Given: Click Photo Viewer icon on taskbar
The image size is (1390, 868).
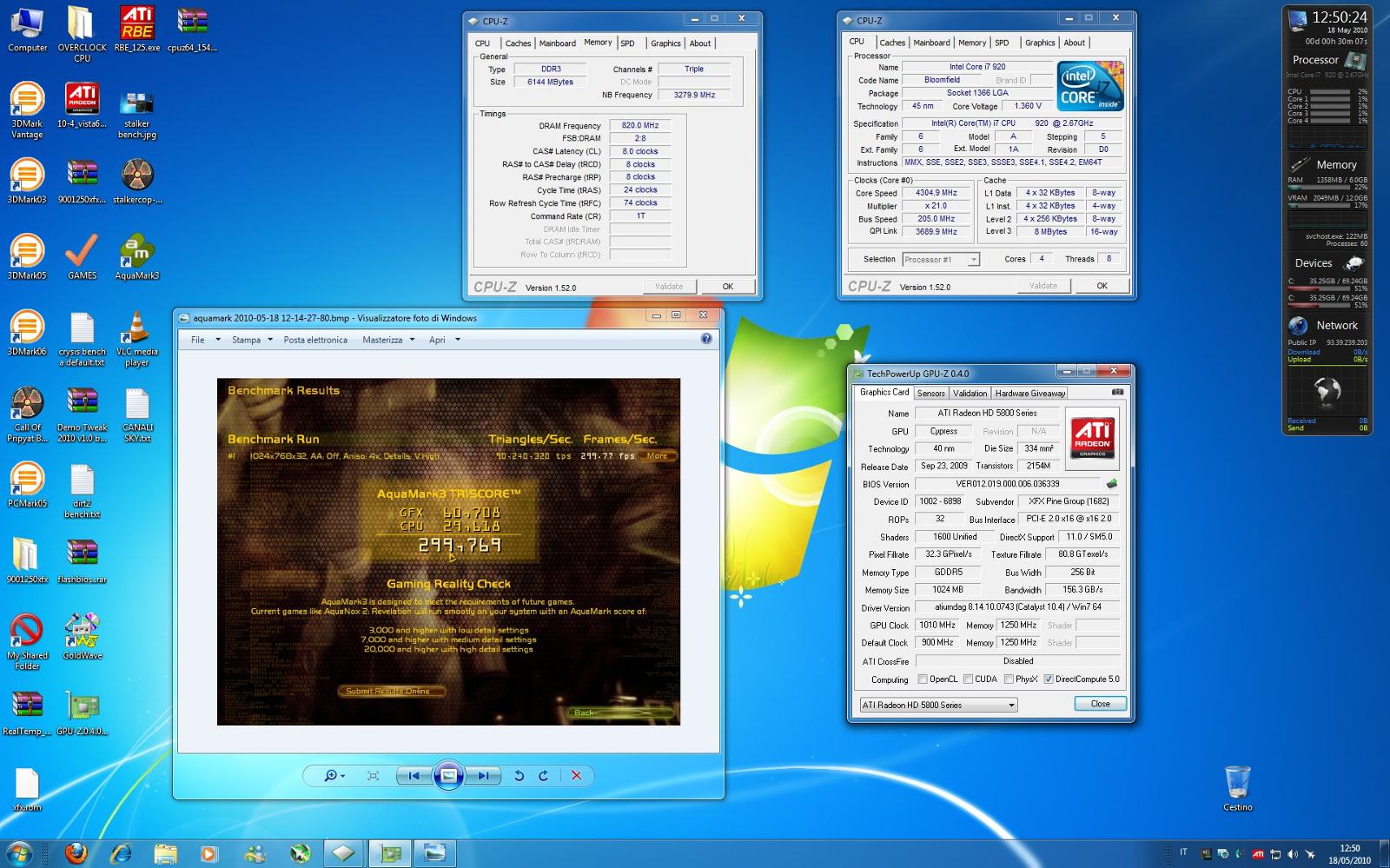Looking at the screenshot, I should pyautogui.click(x=434, y=853).
